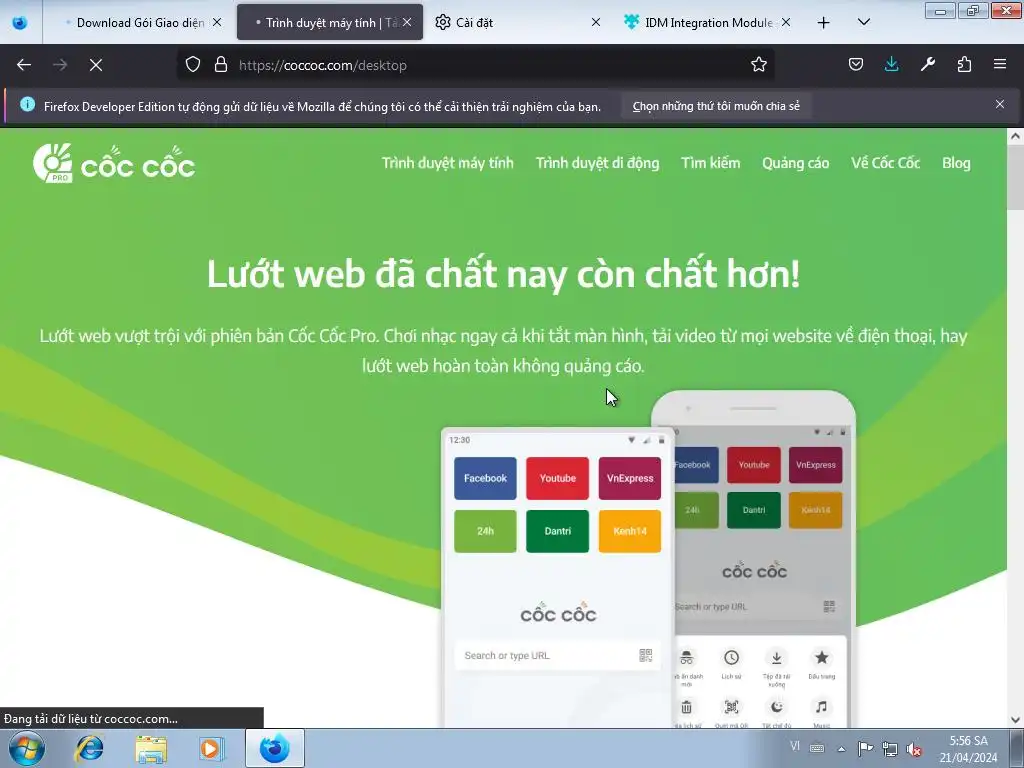Click the red Youtube tile in tablet mockup
This screenshot has height=768, width=1024.
coord(558,478)
